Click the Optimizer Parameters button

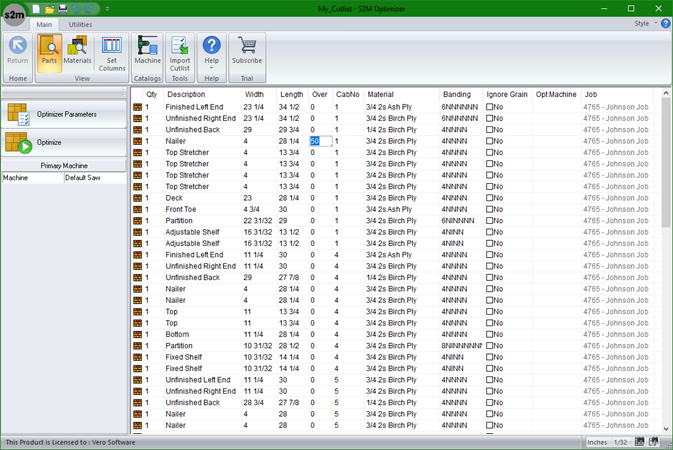(x=64, y=114)
